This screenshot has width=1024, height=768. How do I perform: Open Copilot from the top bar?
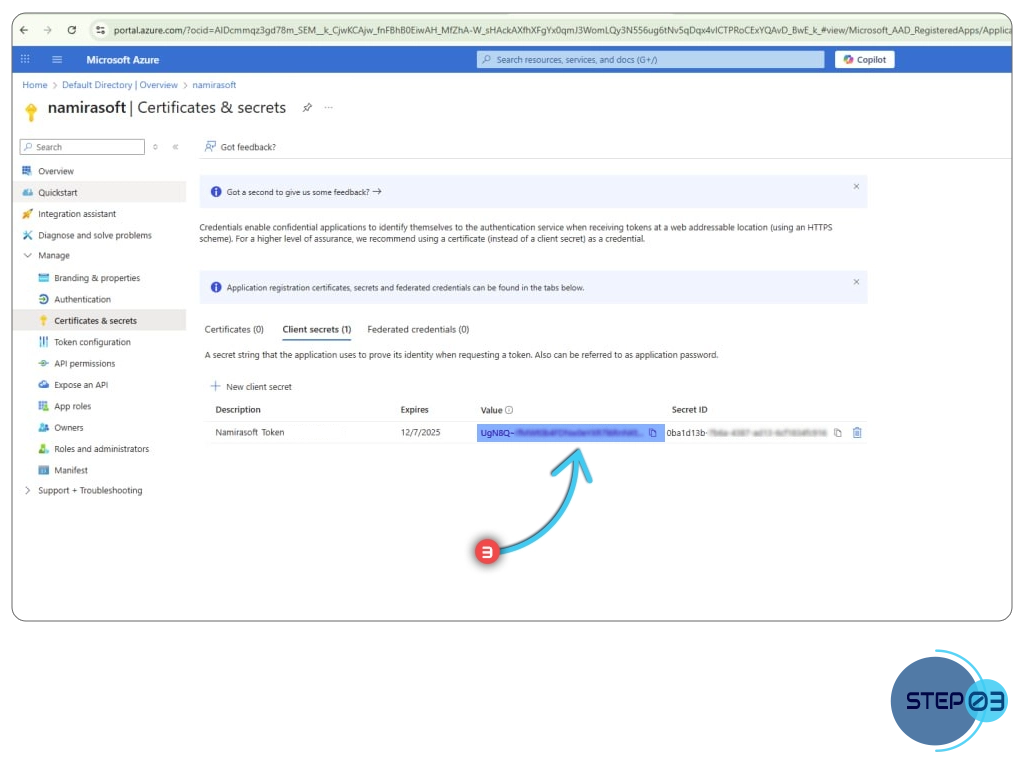[x=864, y=60]
